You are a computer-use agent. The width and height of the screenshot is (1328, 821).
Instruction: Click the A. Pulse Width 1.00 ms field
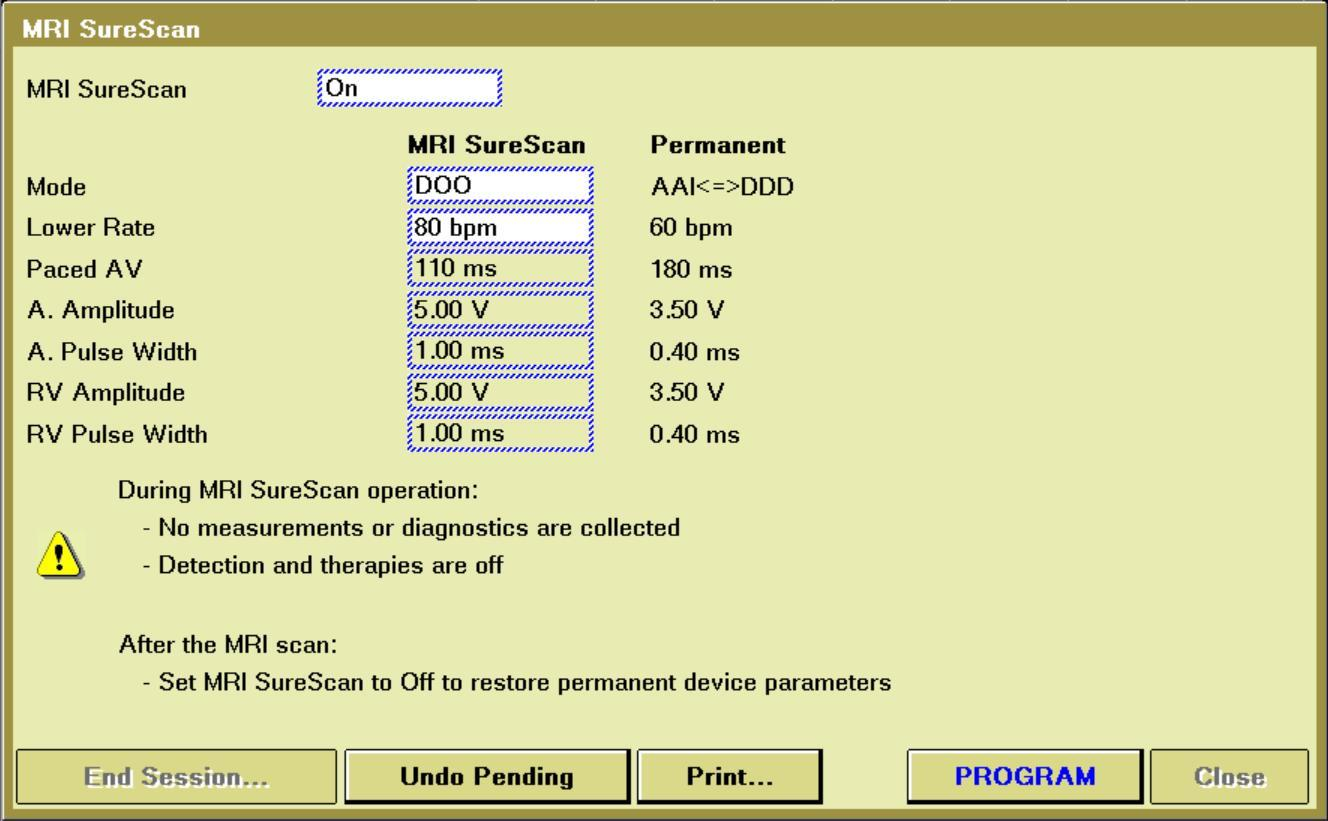[500, 352]
